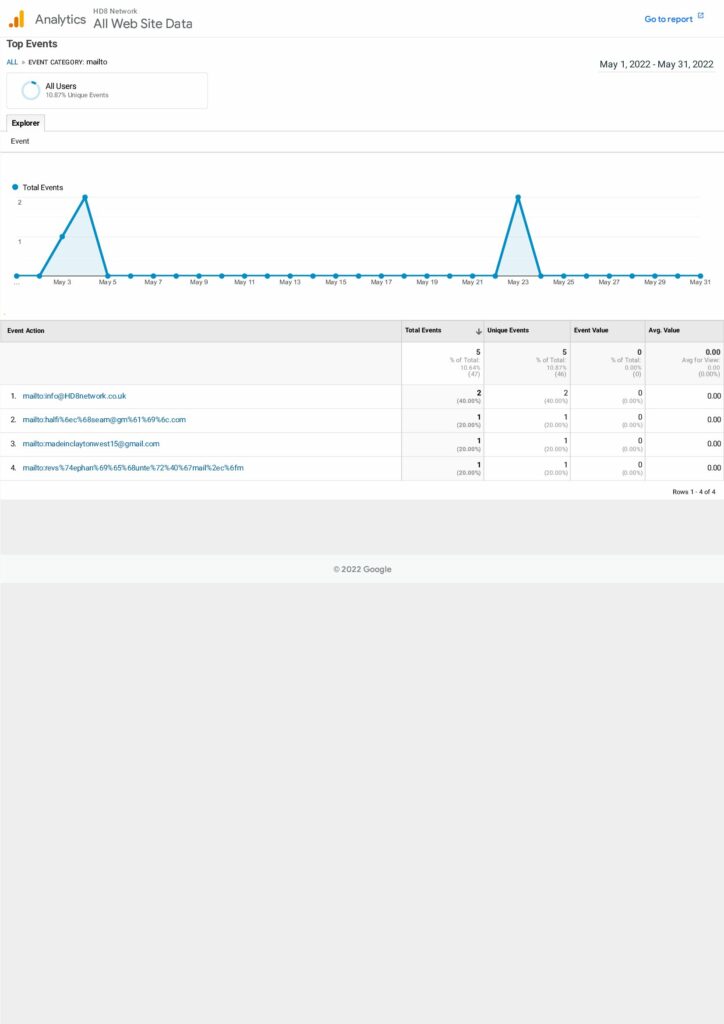Select the Event sub-tab under Explorer

click(x=20, y=142)
